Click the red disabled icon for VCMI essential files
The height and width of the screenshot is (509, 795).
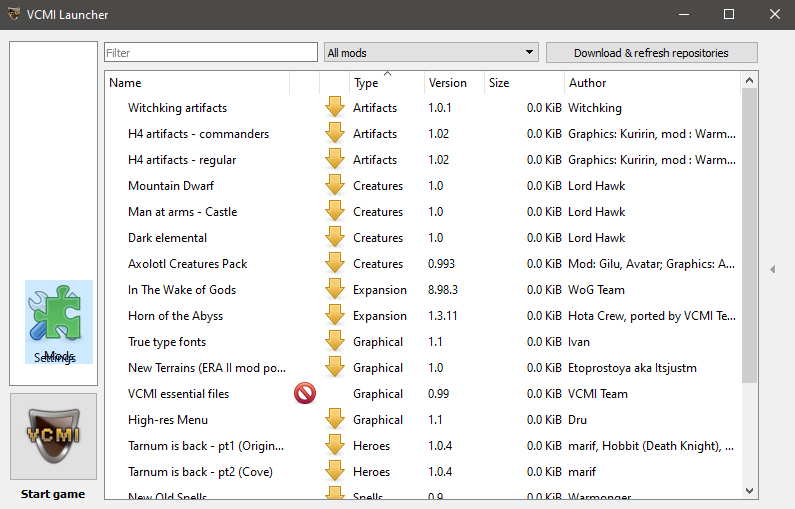click(305, 394)
